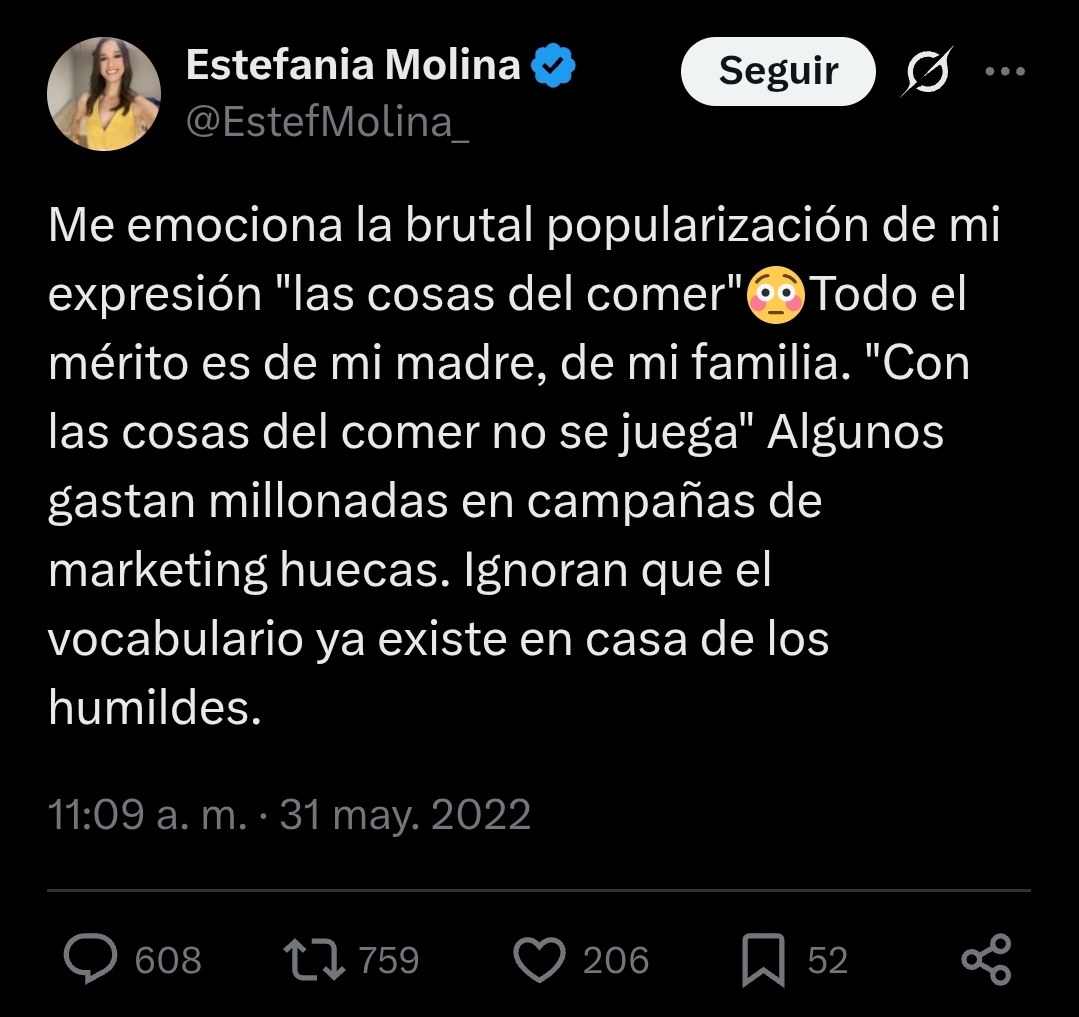Click the 11:09 a. m. timestamp
Image resolution: width=1079 pixels, height=1017 pixels.
[x=147, y=815]
